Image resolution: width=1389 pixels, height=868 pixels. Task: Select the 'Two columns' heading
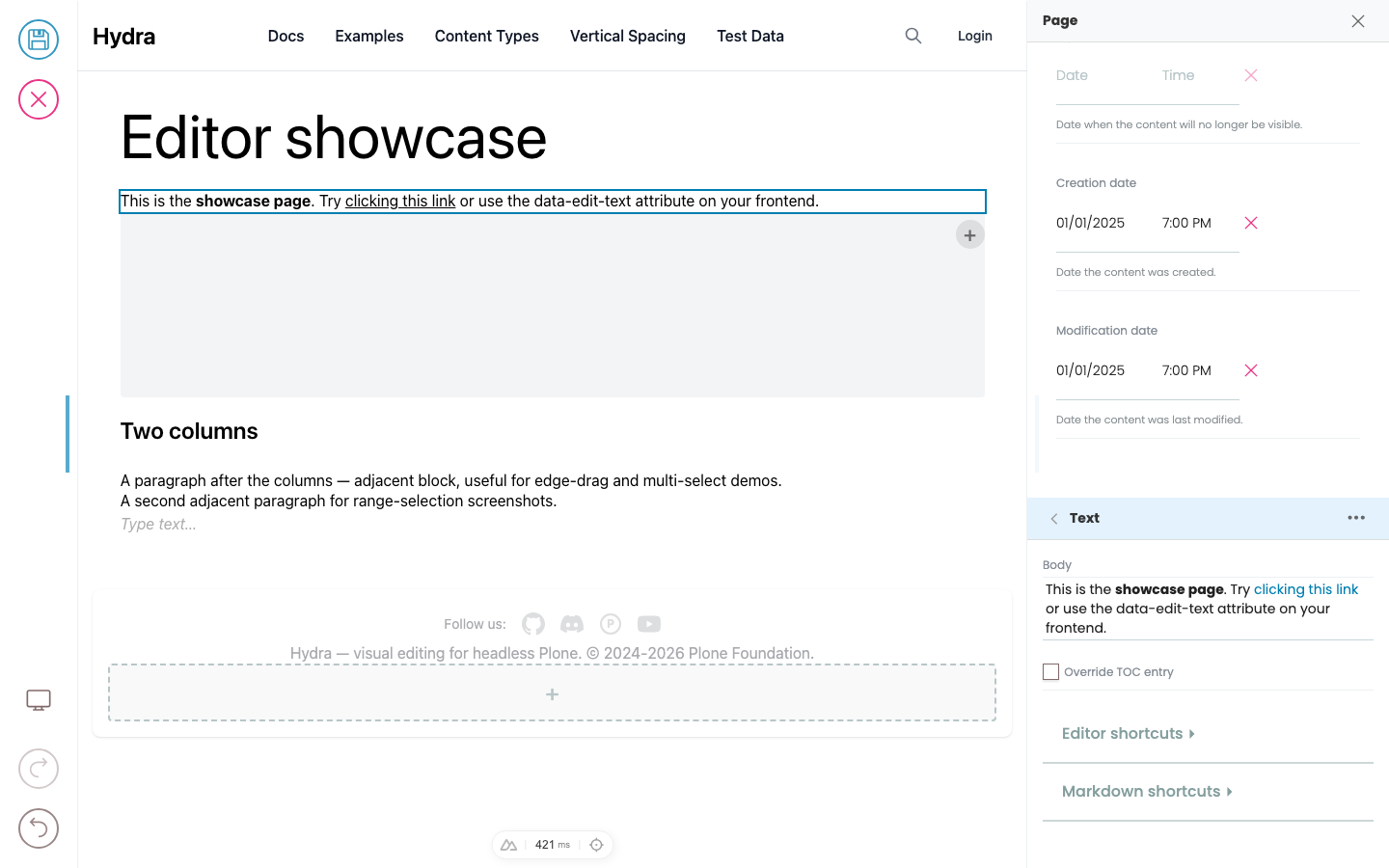pos(189,431)
